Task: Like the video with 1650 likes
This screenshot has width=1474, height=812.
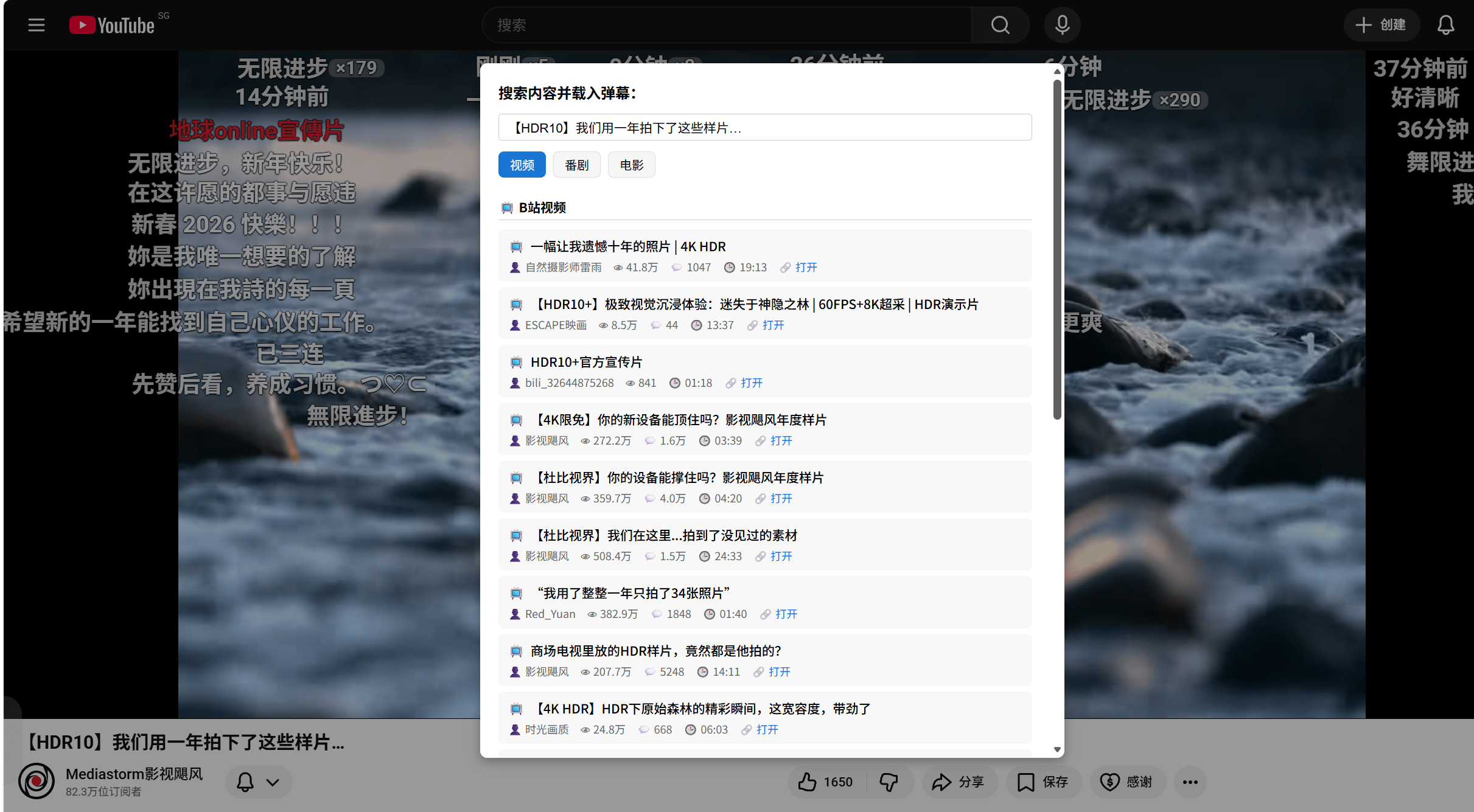Action: point(826,782)
